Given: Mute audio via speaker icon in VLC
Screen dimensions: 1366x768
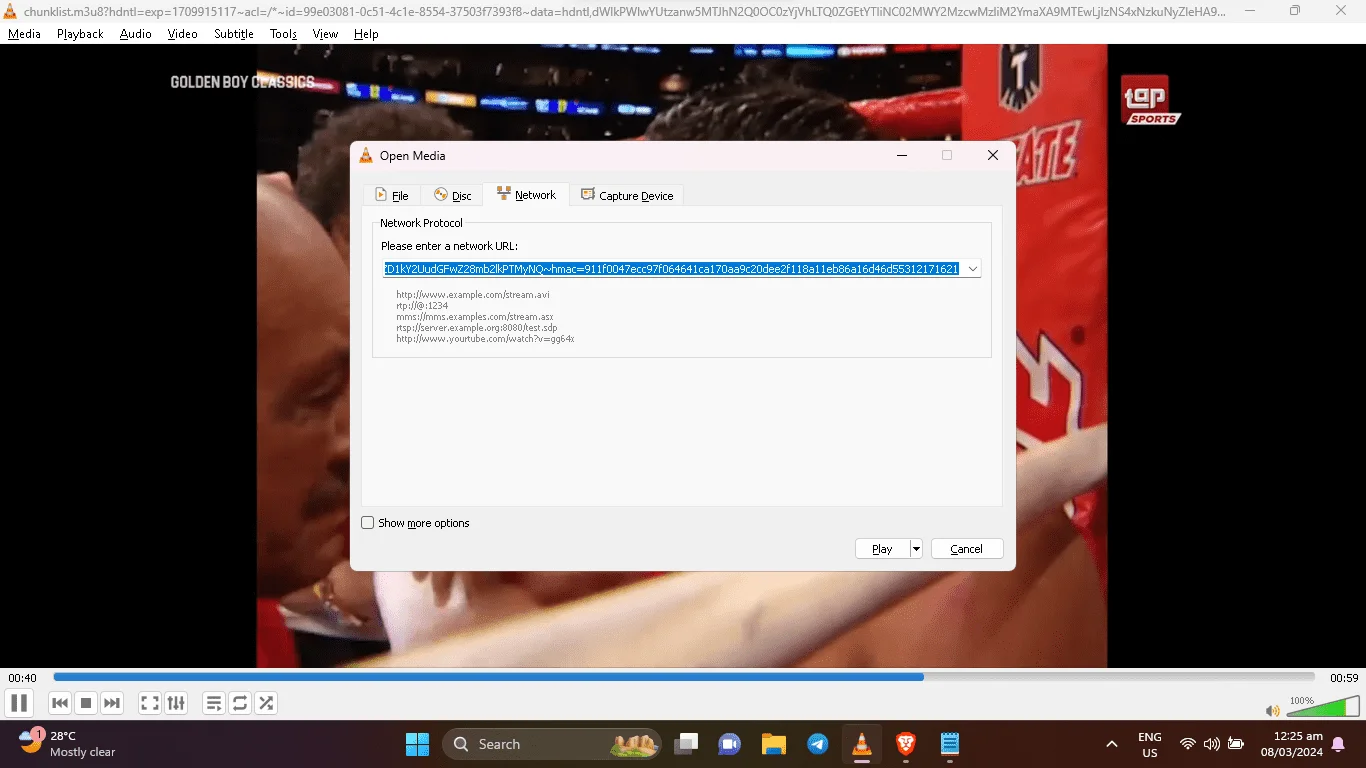Looking at the screenshot, I should 1272,711.
